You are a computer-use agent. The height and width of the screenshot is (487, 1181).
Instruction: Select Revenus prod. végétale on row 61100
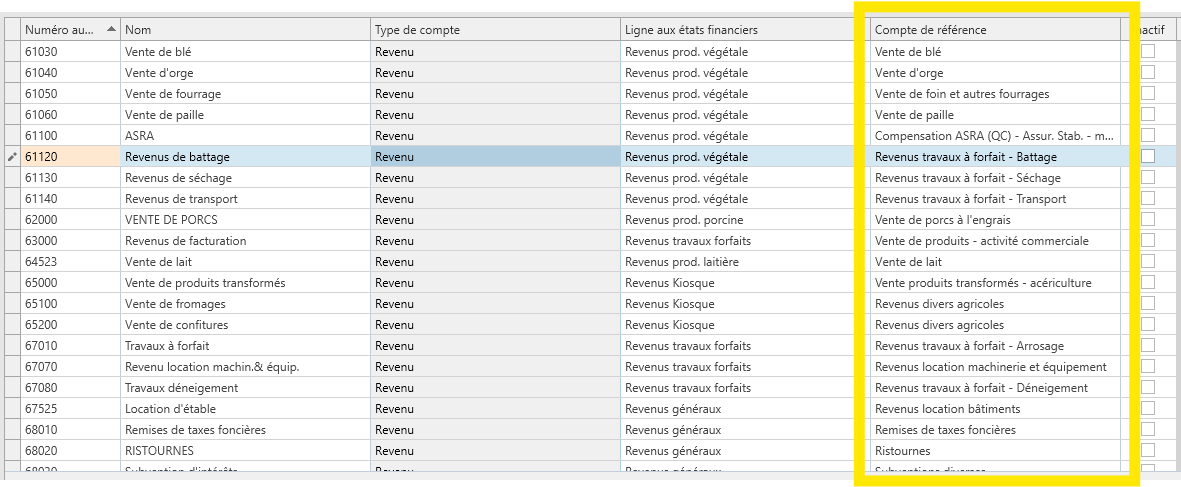tap(745, 136)
